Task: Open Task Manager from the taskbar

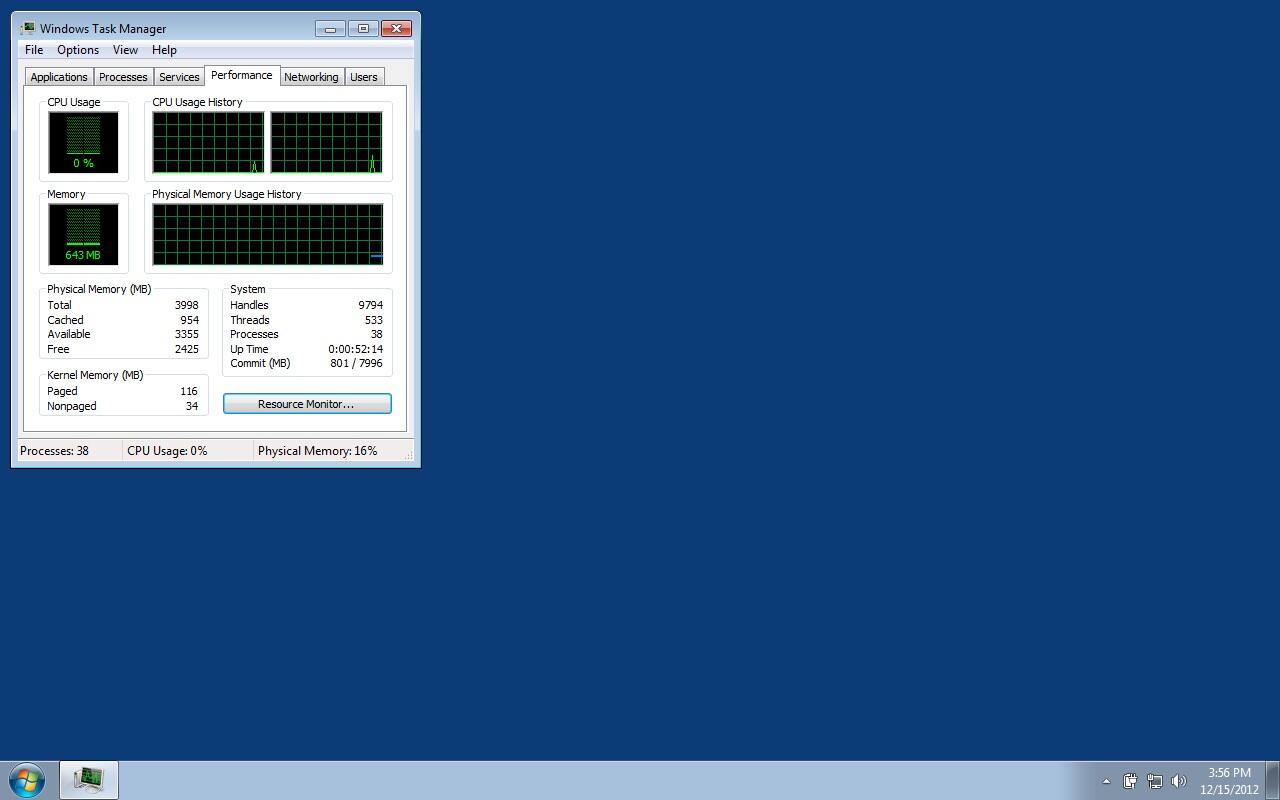Action: tap(89, 779)
